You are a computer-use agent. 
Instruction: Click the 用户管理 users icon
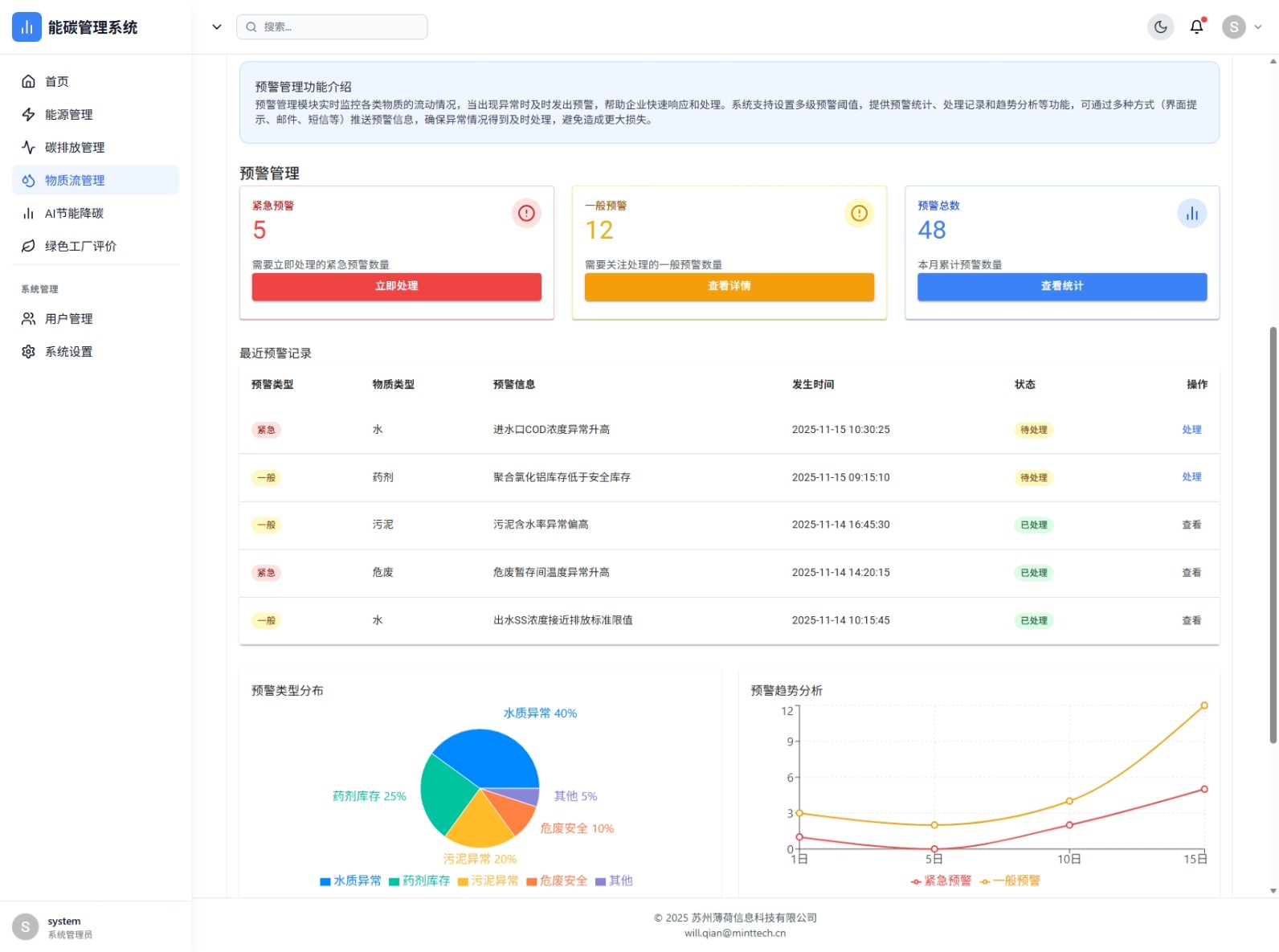coord(28,319)
